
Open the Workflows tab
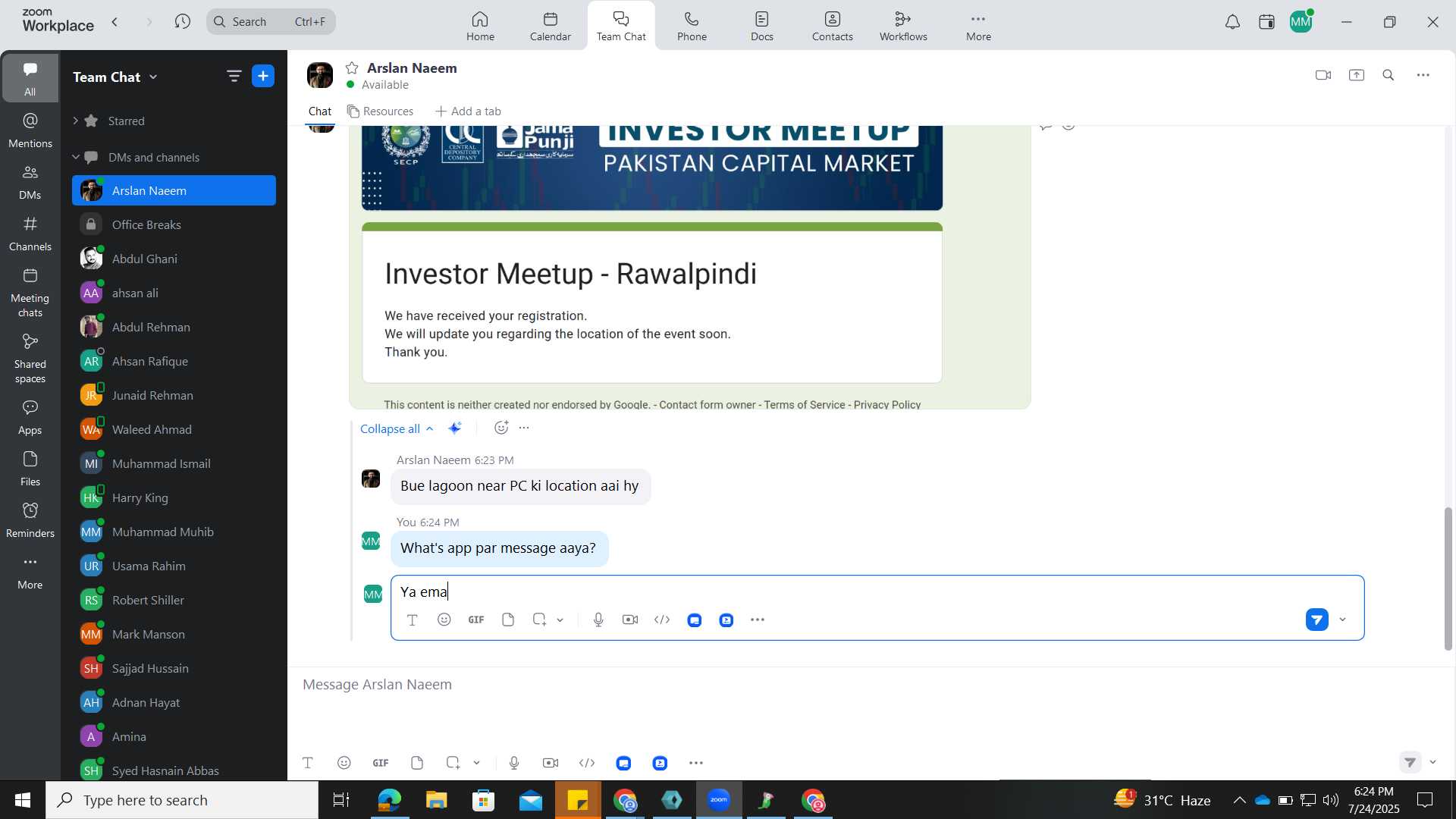coord(903,26)
